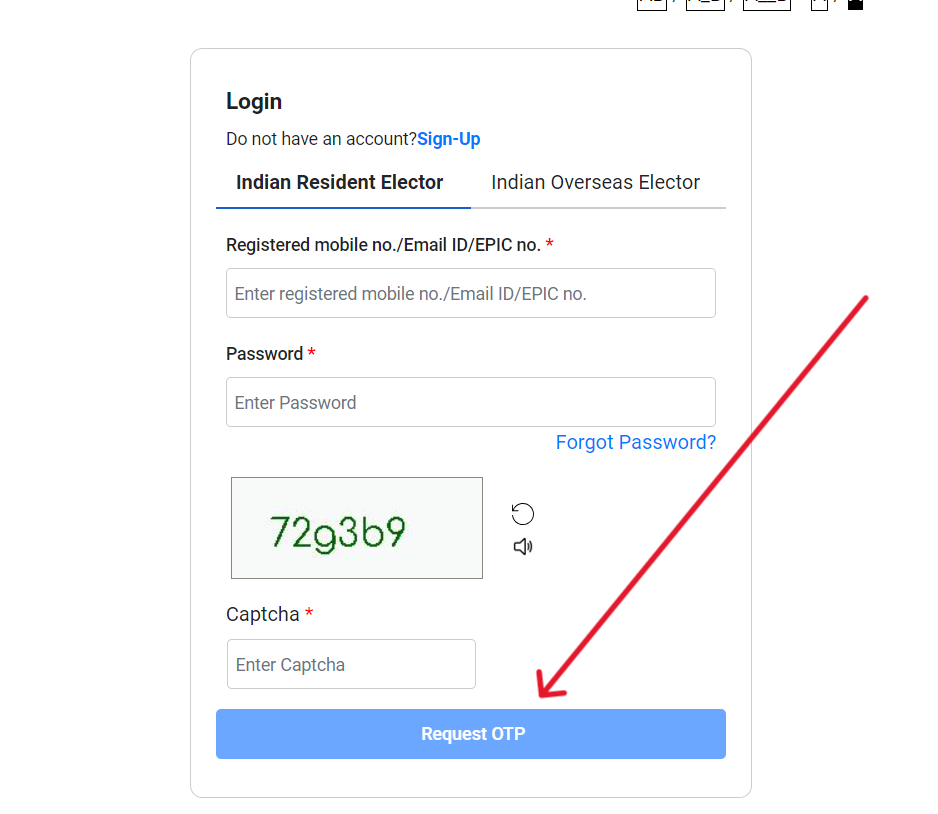Select the Enter Captcha input box
The height and width of the screenshot is (814, 938).
[351, 664]
